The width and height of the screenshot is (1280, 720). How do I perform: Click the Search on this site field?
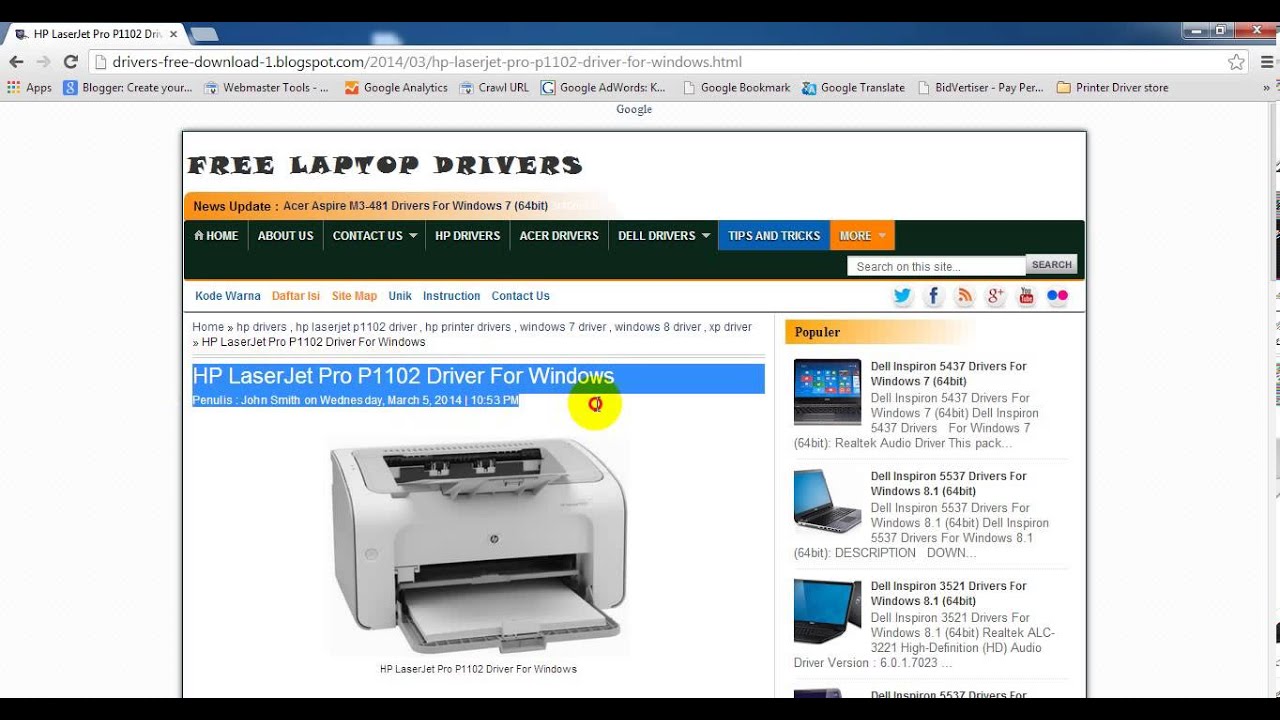click(936, 266)
